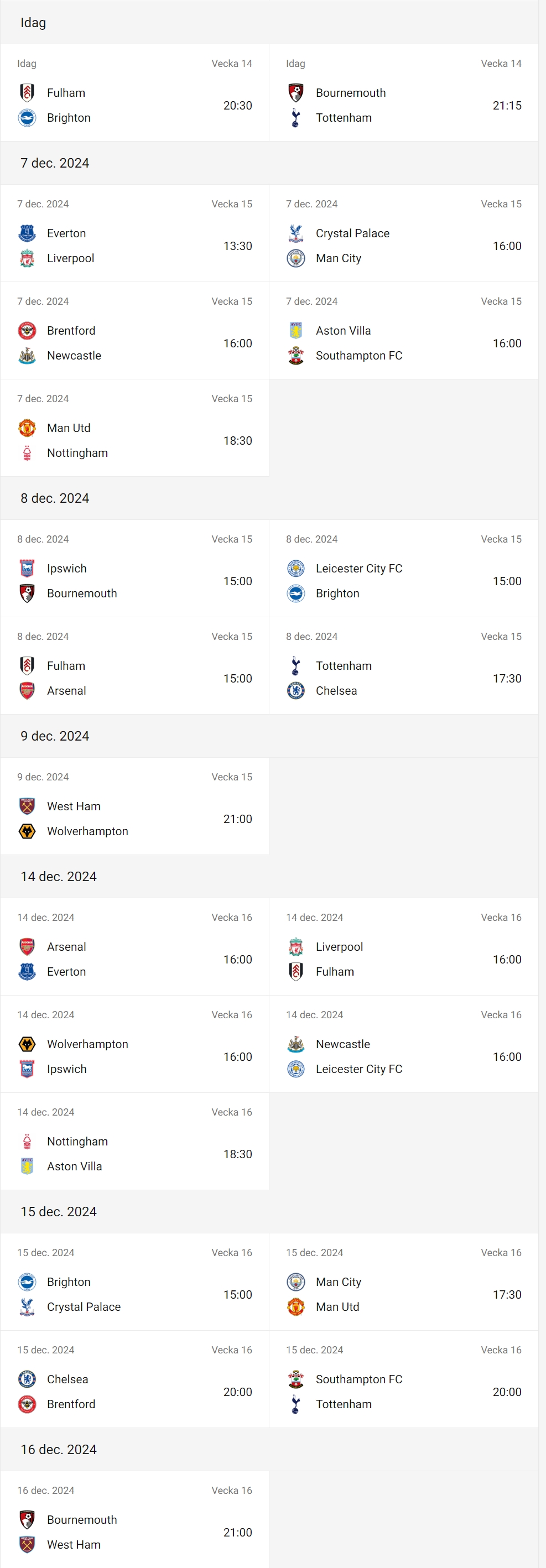Click the Newcastle crest under Brentford
The height and width of the screenshot is (1568, 546).
pyautogui.click(x=27, y=356)
